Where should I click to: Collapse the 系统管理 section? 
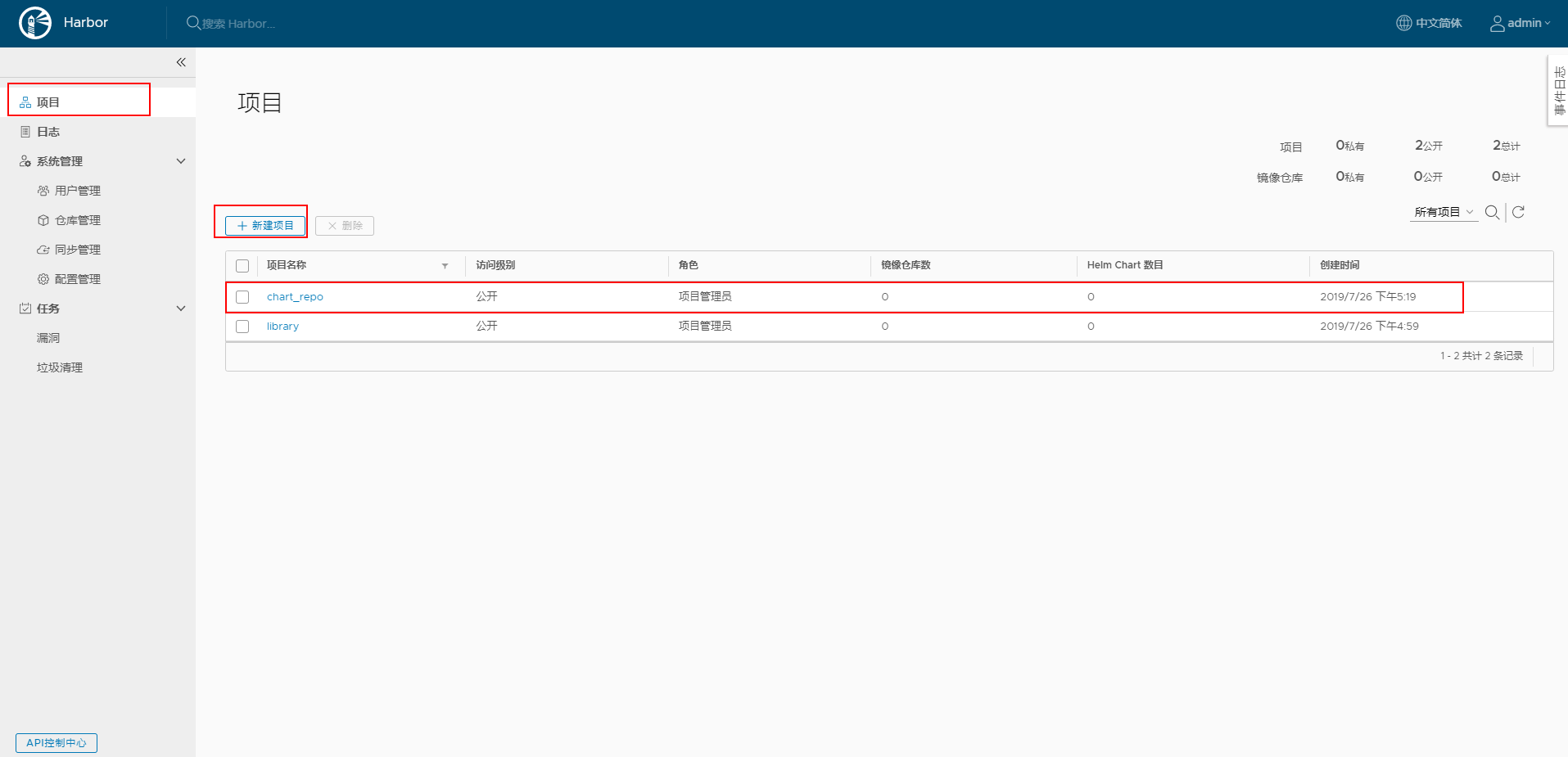(x=180, y=160)
